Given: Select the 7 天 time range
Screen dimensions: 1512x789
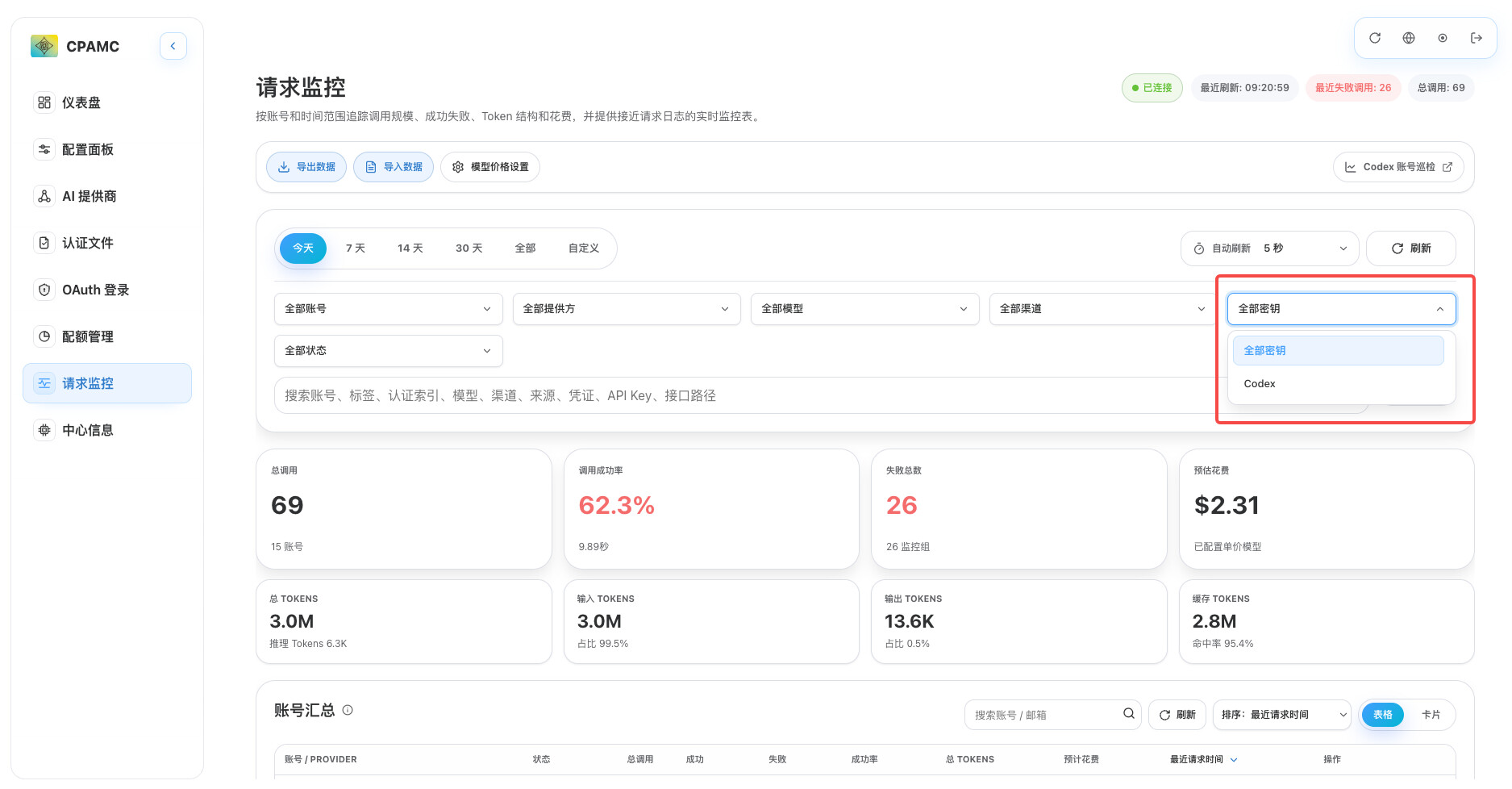Looking at the screenshot, I should [356, 248].
